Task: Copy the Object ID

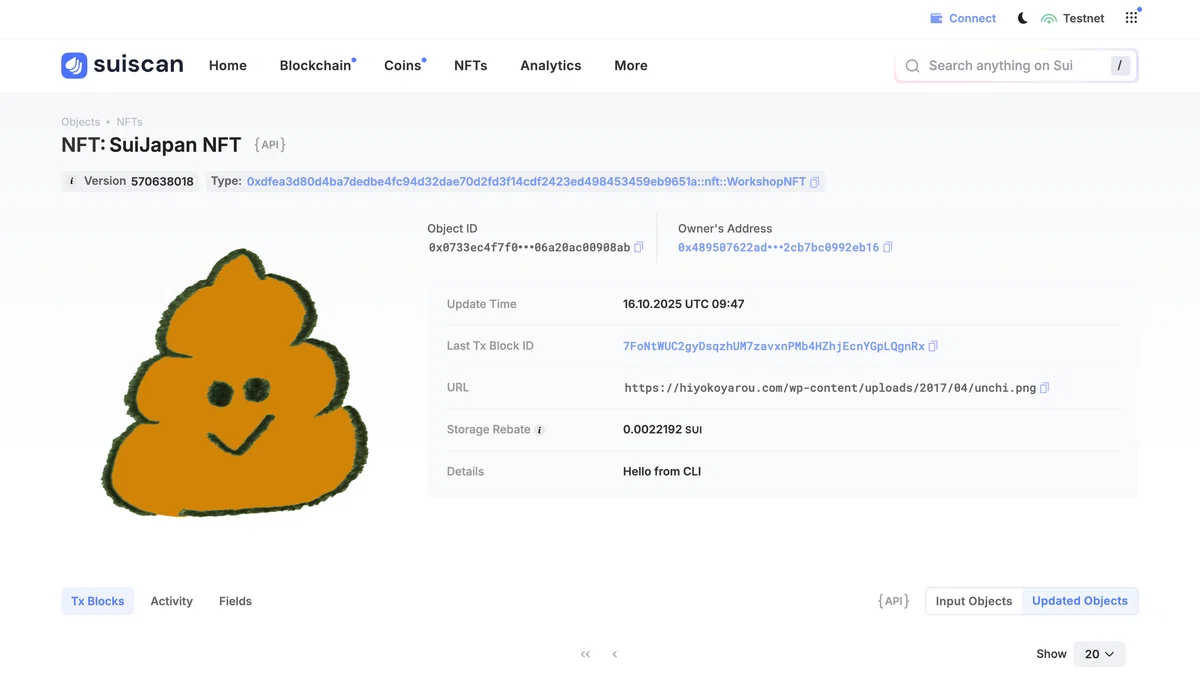Action: [x=639, y=247]
